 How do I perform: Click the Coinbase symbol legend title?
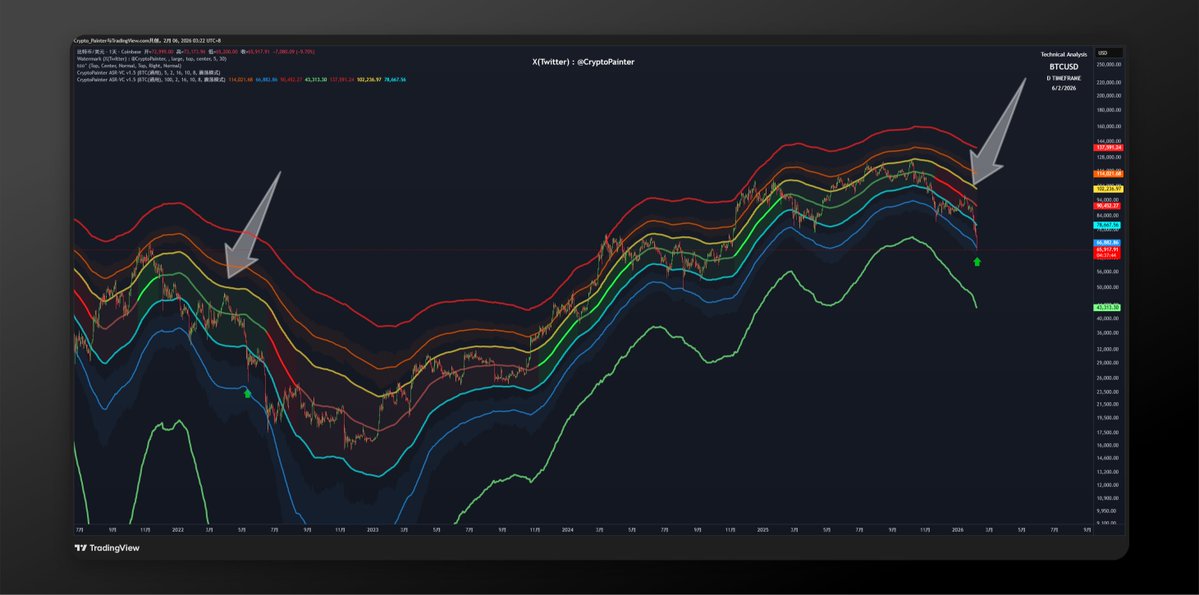(110, 52)
